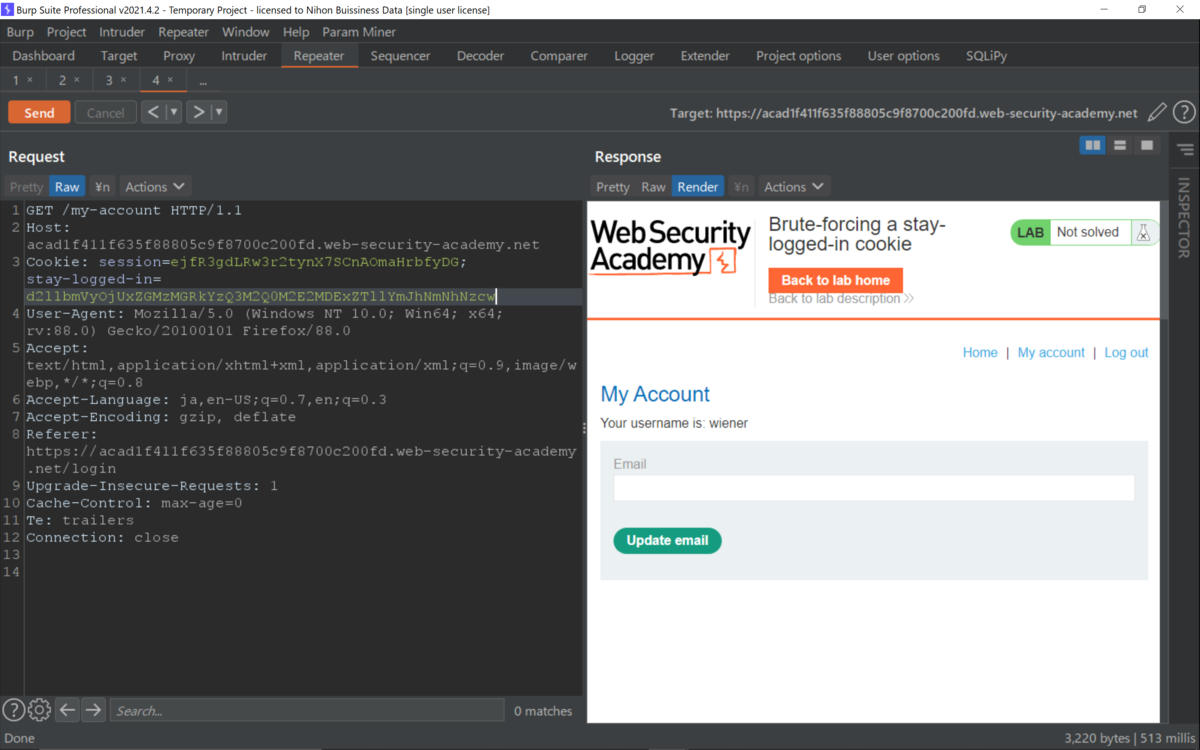Close Repeater tab 3
Image resolution: width=1200 pixels, height=750 pixels.
[123, 80]
